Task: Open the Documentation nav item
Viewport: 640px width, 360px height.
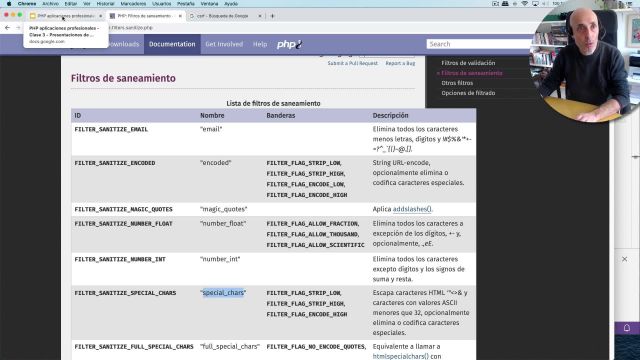Action: click(172, 44)
